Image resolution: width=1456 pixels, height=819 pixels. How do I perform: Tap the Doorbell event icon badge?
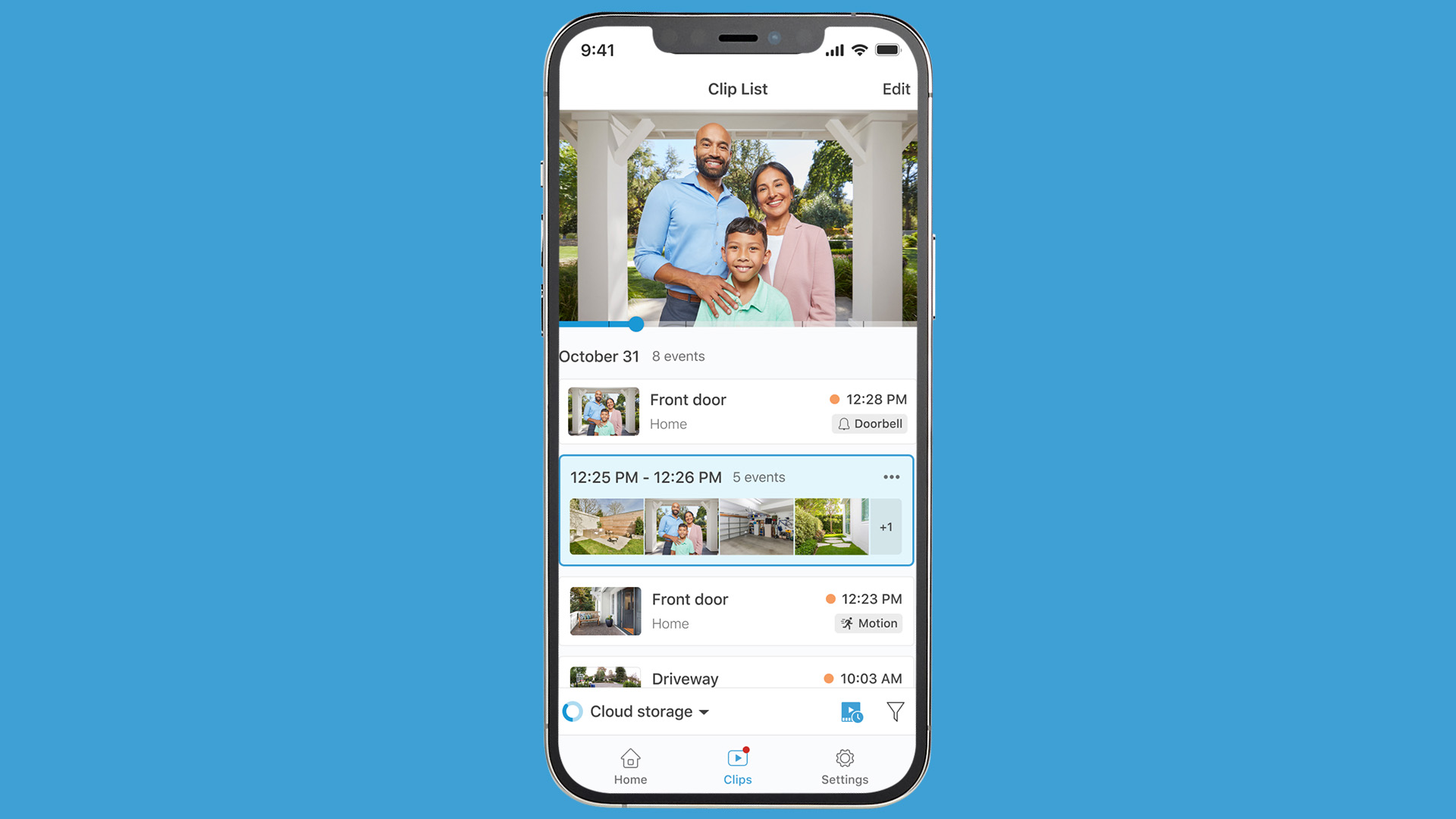[868, 424]
